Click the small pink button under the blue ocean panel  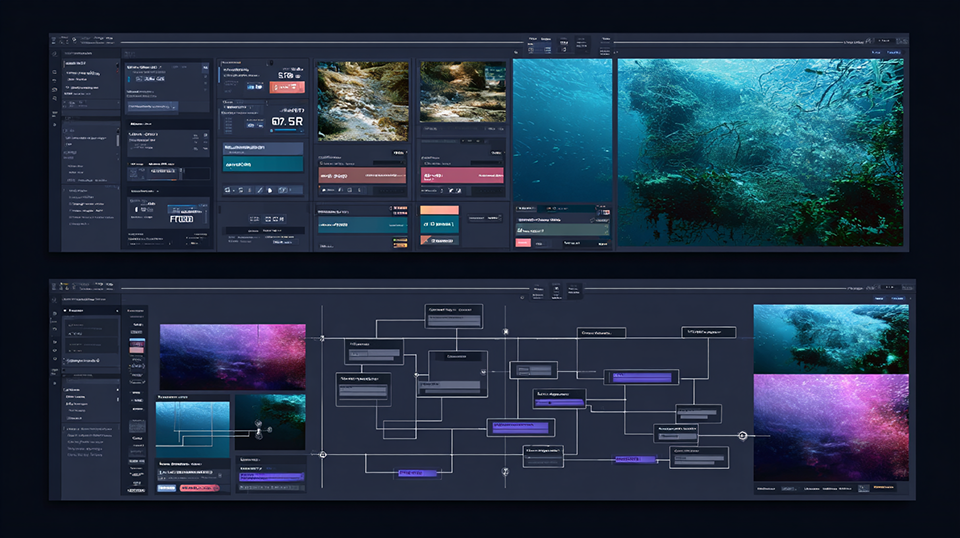point(523,243)
